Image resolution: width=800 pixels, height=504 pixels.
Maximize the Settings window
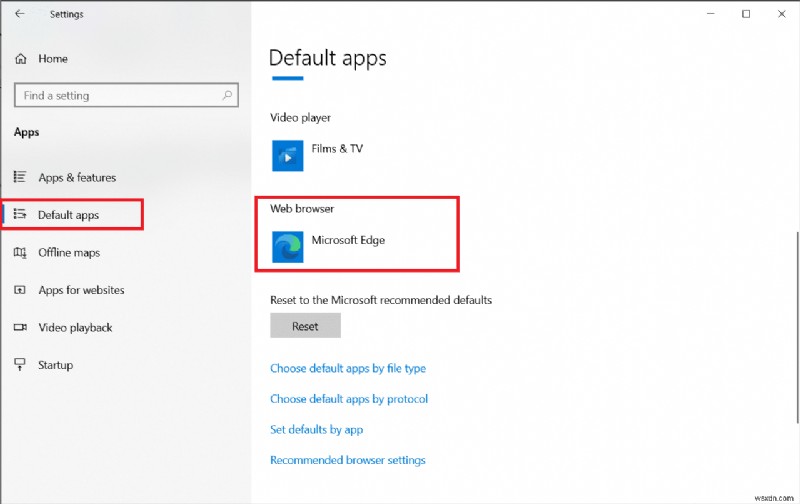pos(746,14)
